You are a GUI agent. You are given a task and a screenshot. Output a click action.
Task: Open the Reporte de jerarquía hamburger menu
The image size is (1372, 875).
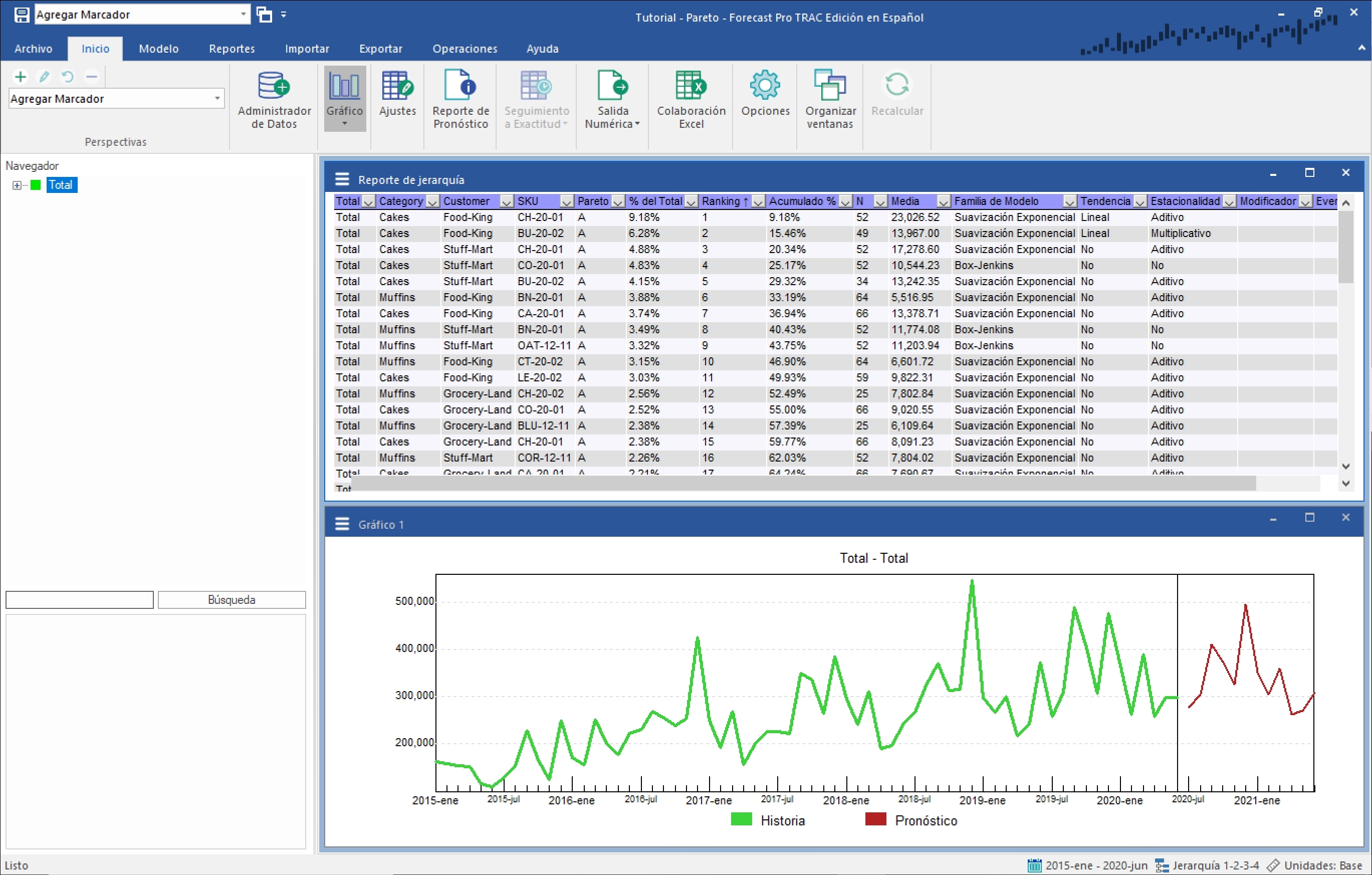(342, 179)
